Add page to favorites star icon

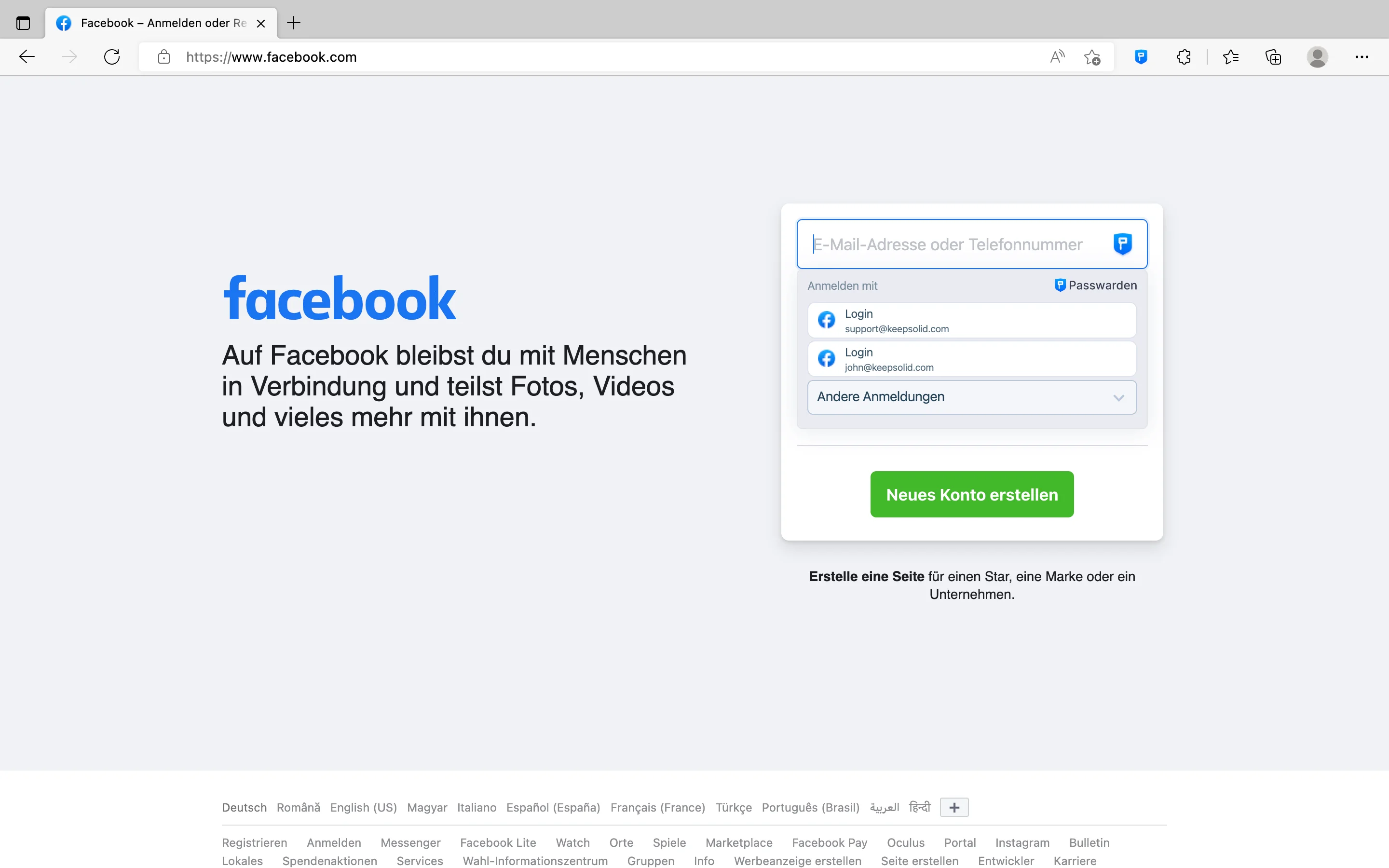1092,57
